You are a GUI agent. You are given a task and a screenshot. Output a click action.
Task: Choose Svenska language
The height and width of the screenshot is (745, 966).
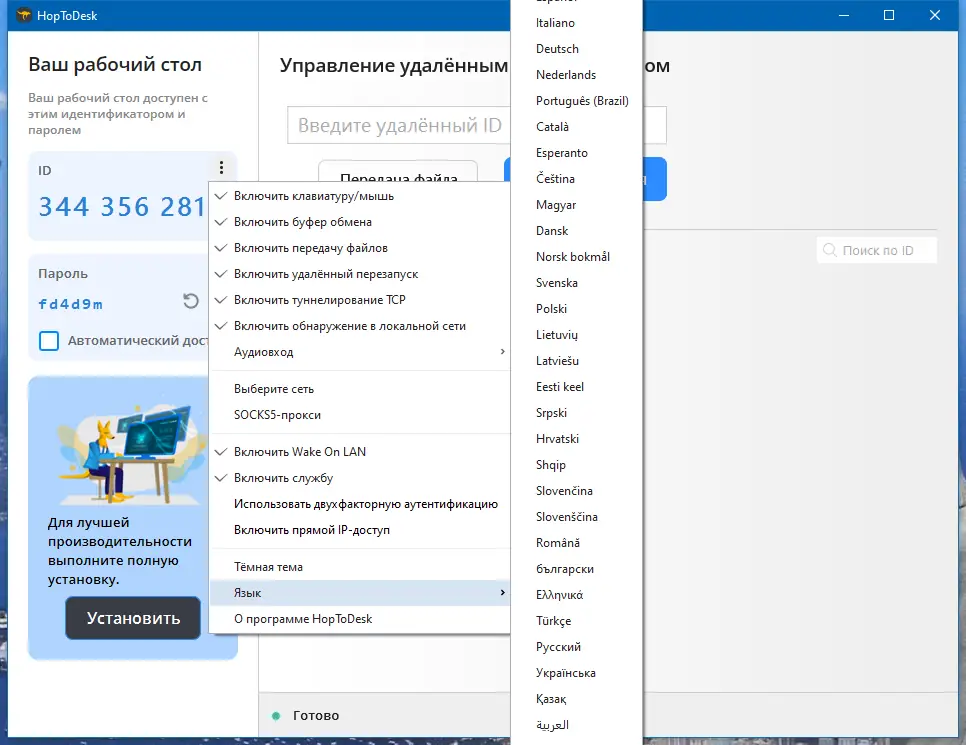(577, 283)
